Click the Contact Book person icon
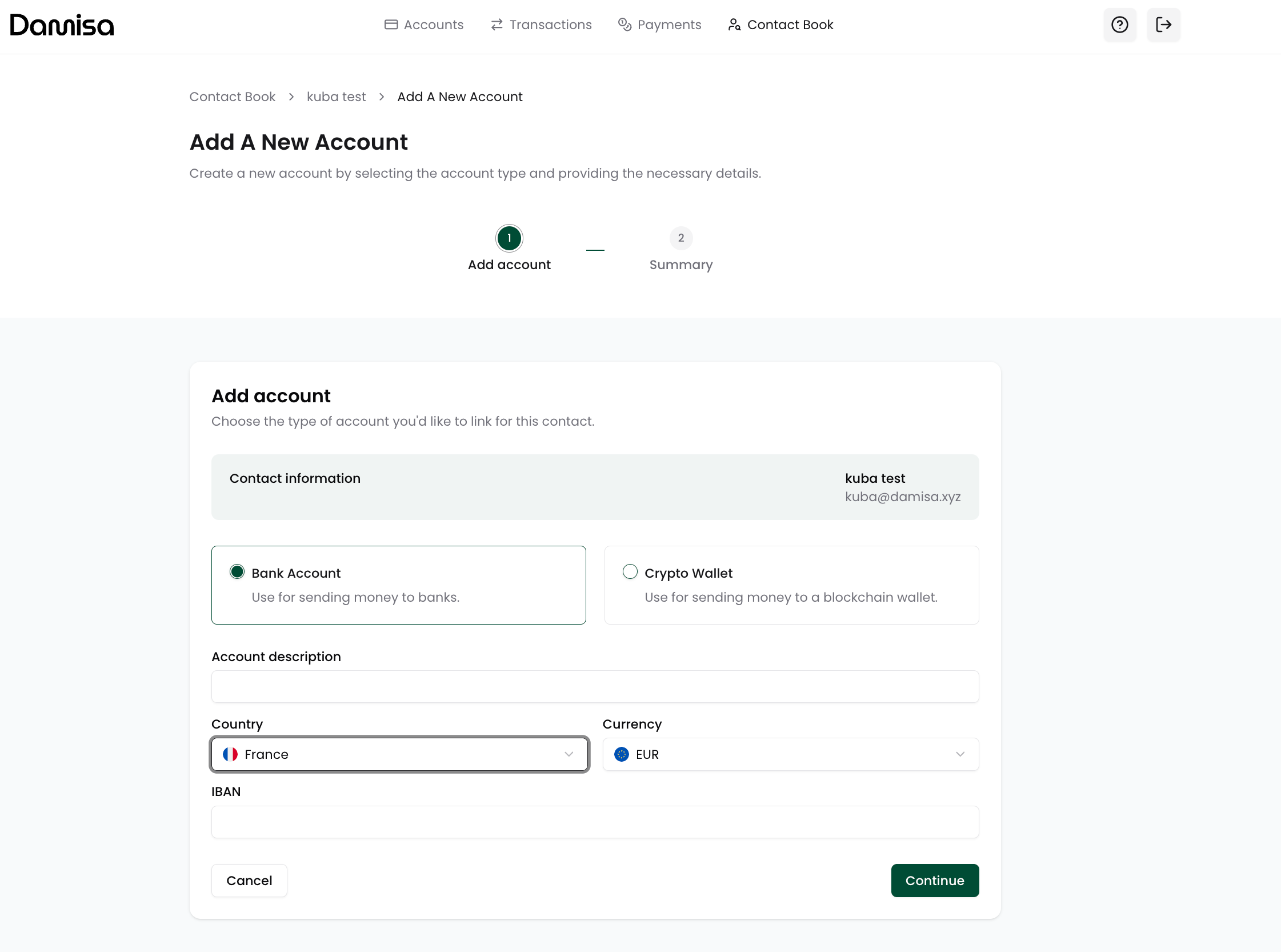The image size is (1281, 952). [x=734, y=25]
